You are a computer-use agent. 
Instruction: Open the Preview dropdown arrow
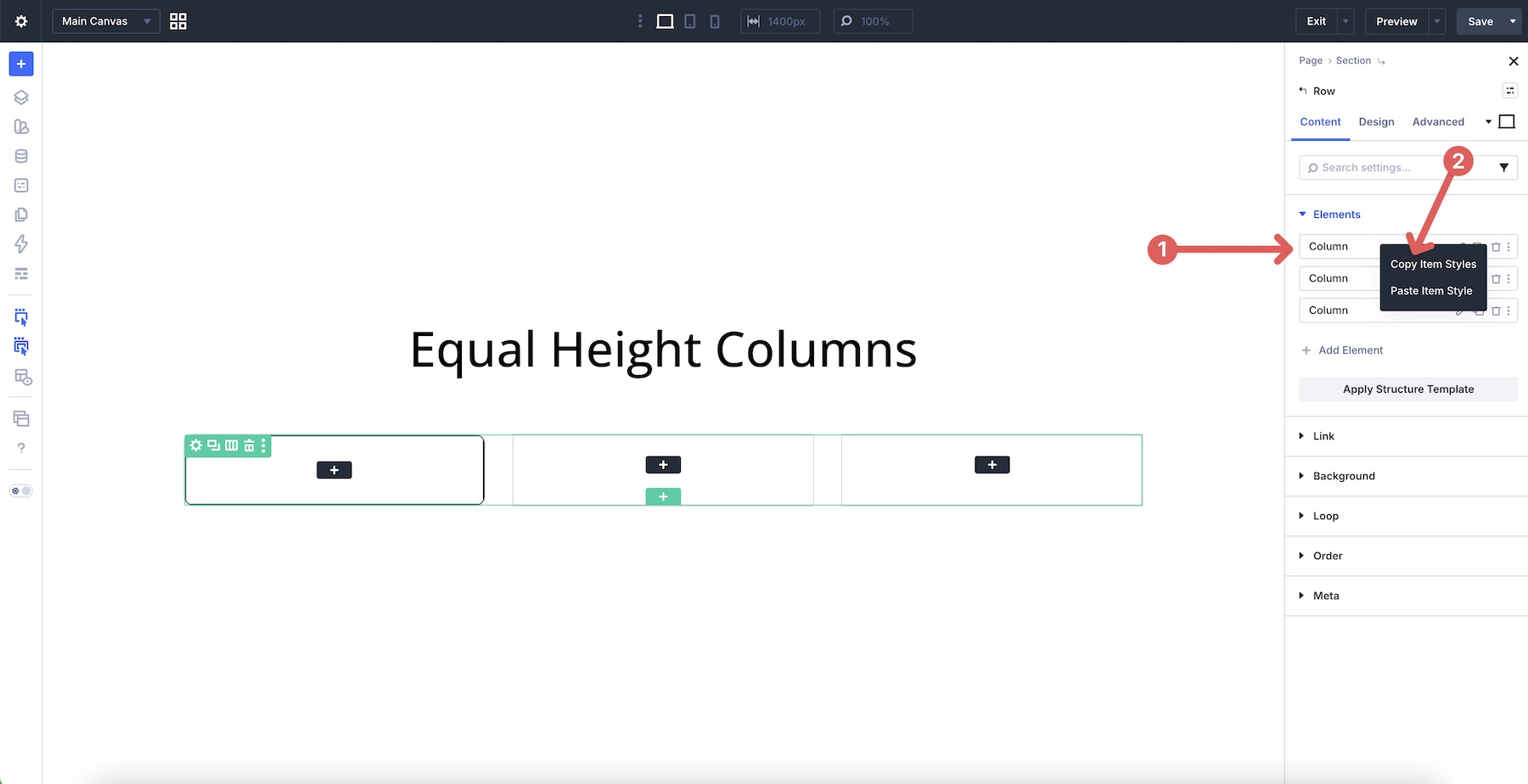coord(1437,21)
